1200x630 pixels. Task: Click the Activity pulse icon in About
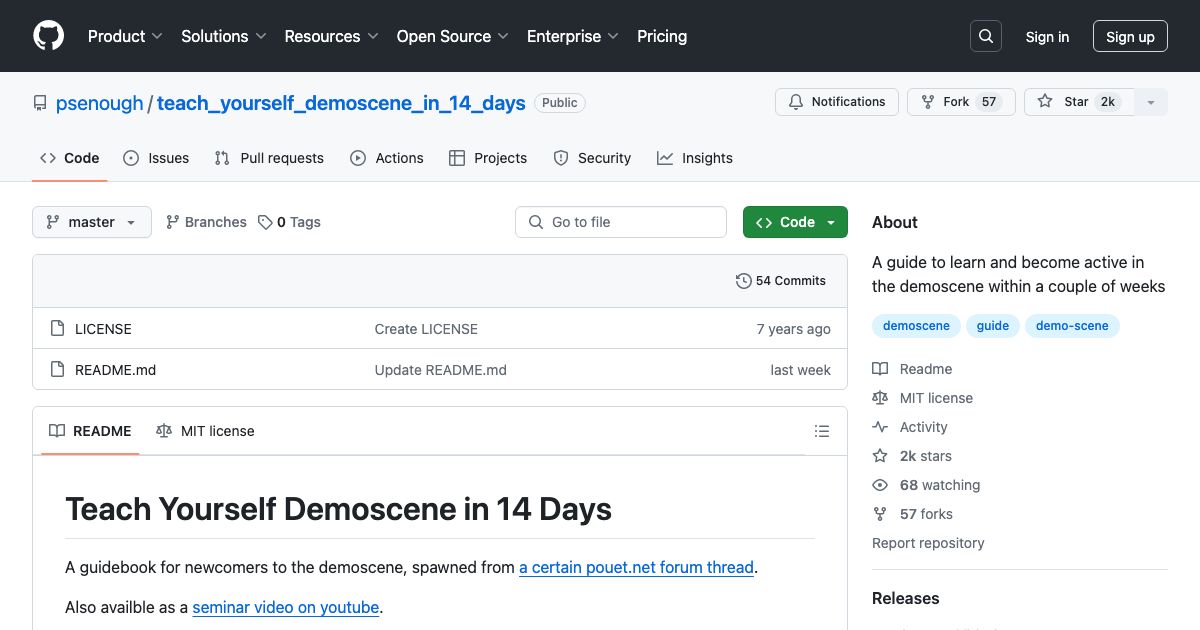pyautogui.click(x=880, y=427)
